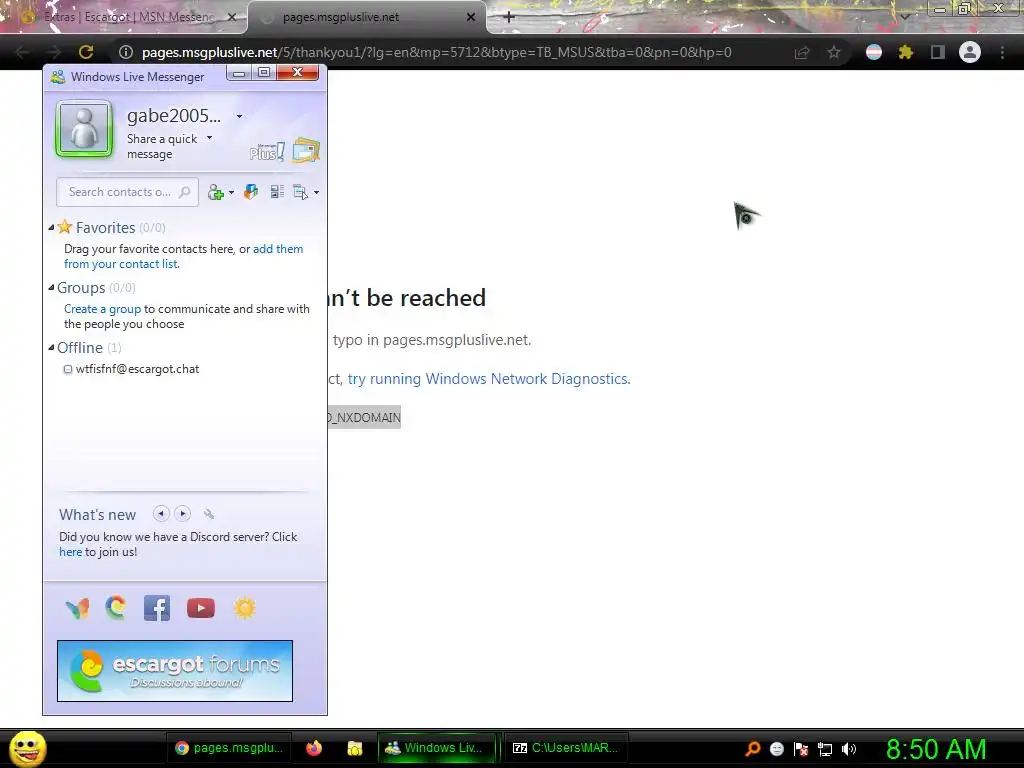Click the colorful cubes toolbar icon in Messenger
Viewport: 1024px width, 768px height.
pos(251,191)
